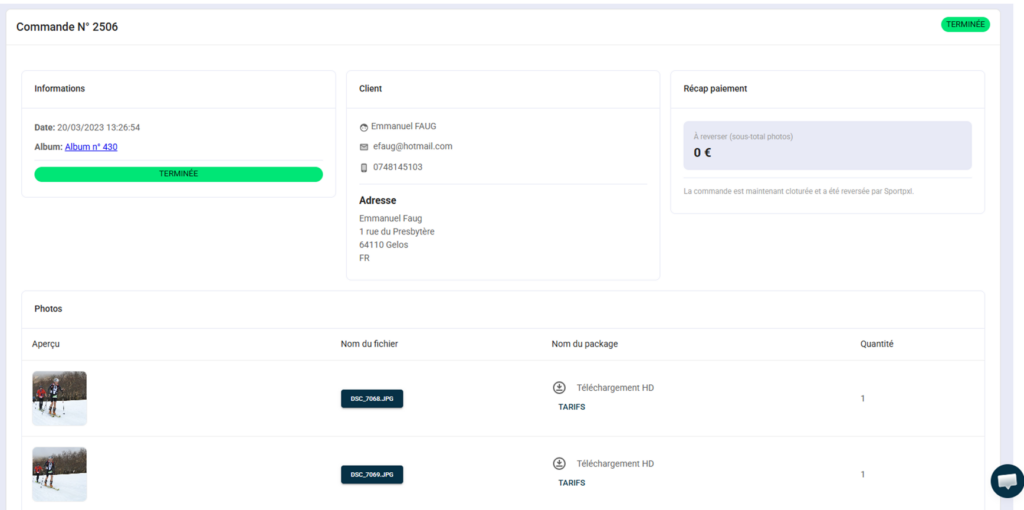This screenshot has width=1024, height=510.
Task: Click Téléchargement HD in the first photo row
Action: (615, 388)
